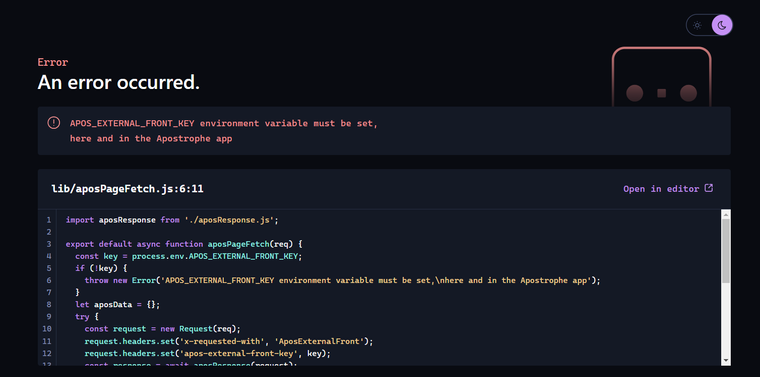Click the 'let aposData = {};' line

click(x=117, y=304)
